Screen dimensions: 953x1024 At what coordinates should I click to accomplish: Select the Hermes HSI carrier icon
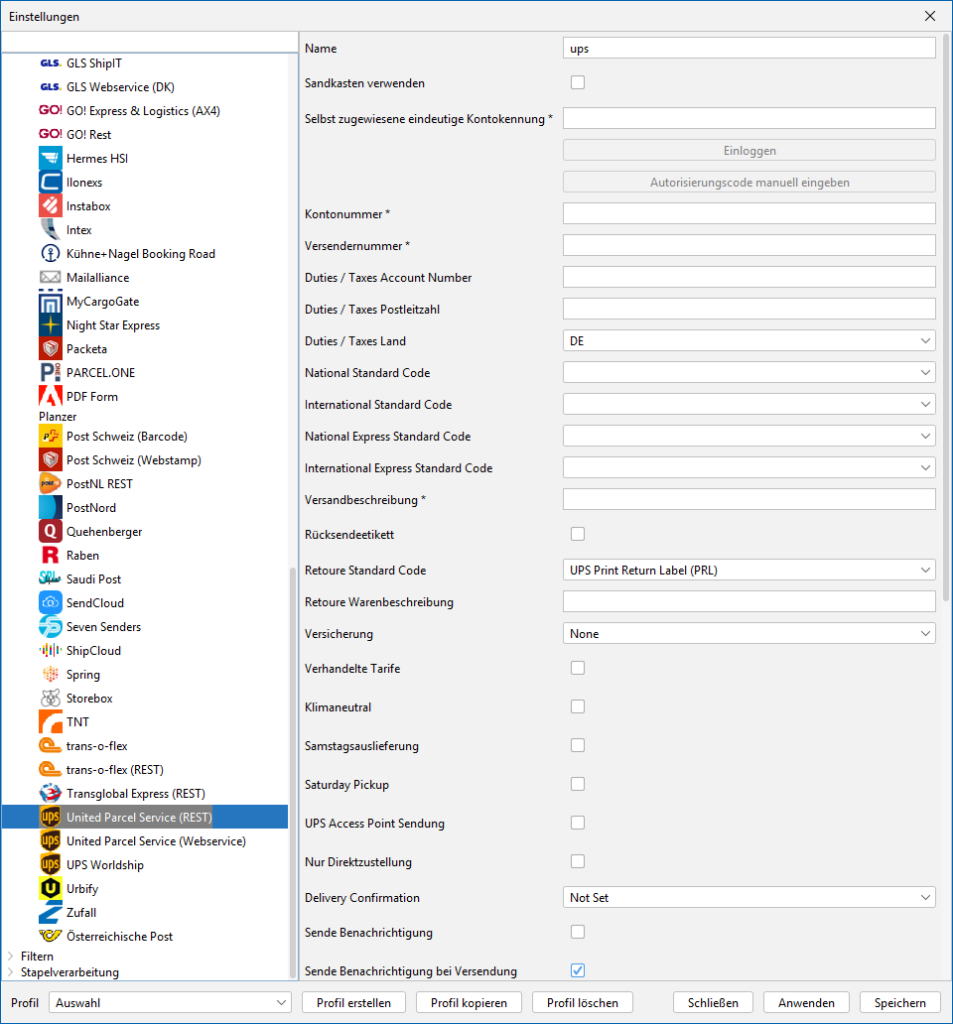click(x=50, y=159)
